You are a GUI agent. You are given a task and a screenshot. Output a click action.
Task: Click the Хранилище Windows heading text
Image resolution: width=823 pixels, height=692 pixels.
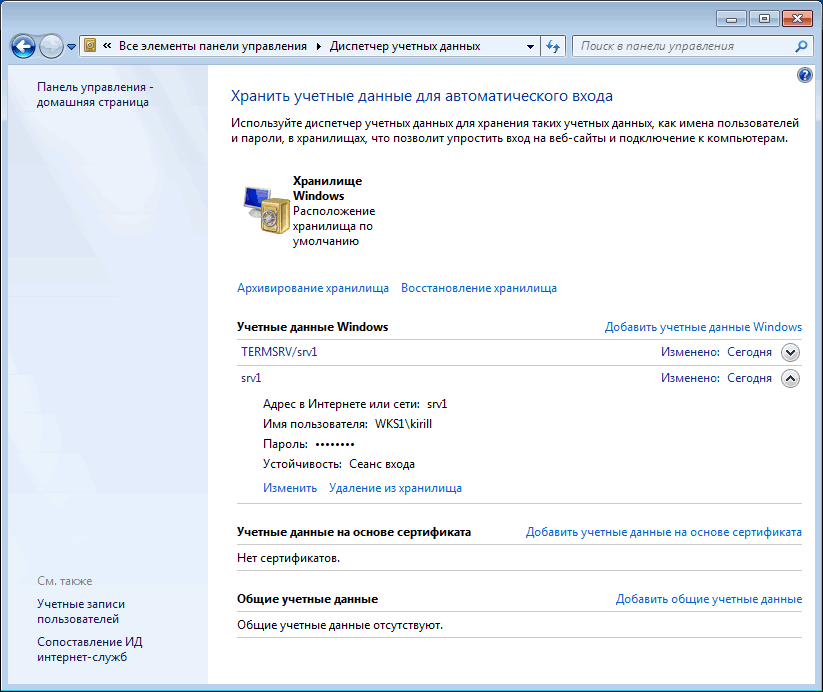[327, 188]
